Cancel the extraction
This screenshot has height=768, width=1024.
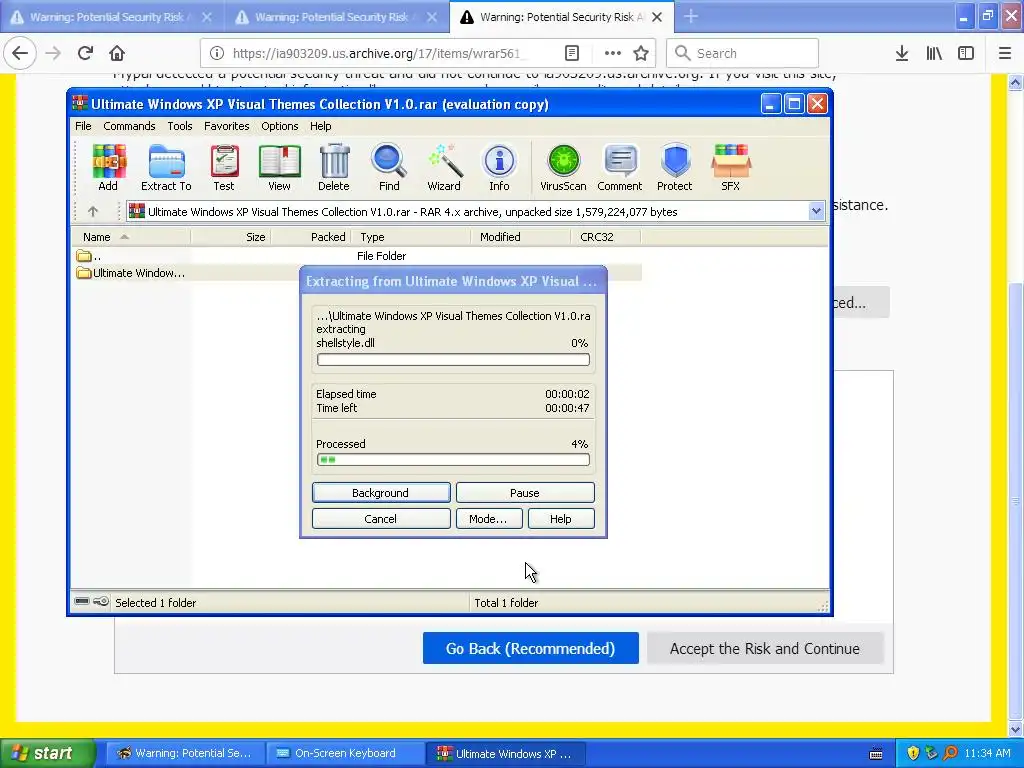coord(381,519)
